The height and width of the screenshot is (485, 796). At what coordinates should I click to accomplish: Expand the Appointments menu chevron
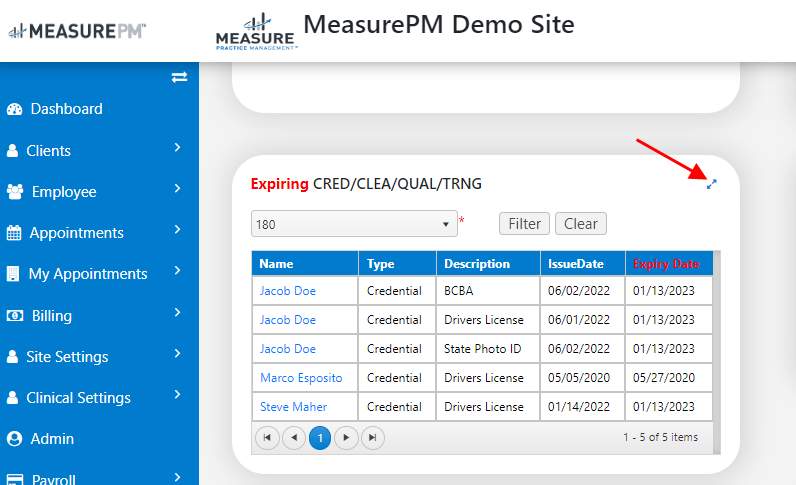pos(177,230)
